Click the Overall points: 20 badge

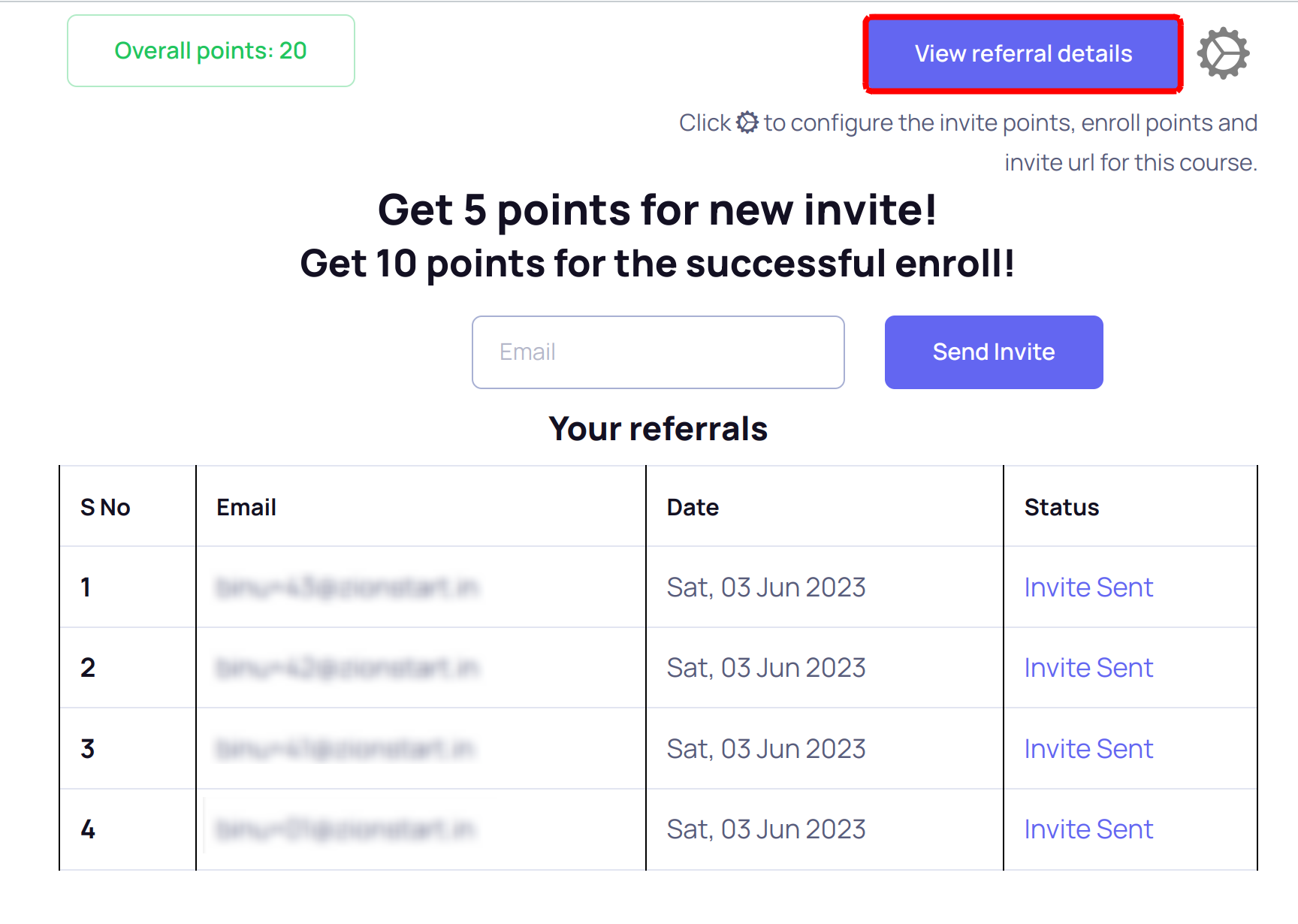point(210,51)
